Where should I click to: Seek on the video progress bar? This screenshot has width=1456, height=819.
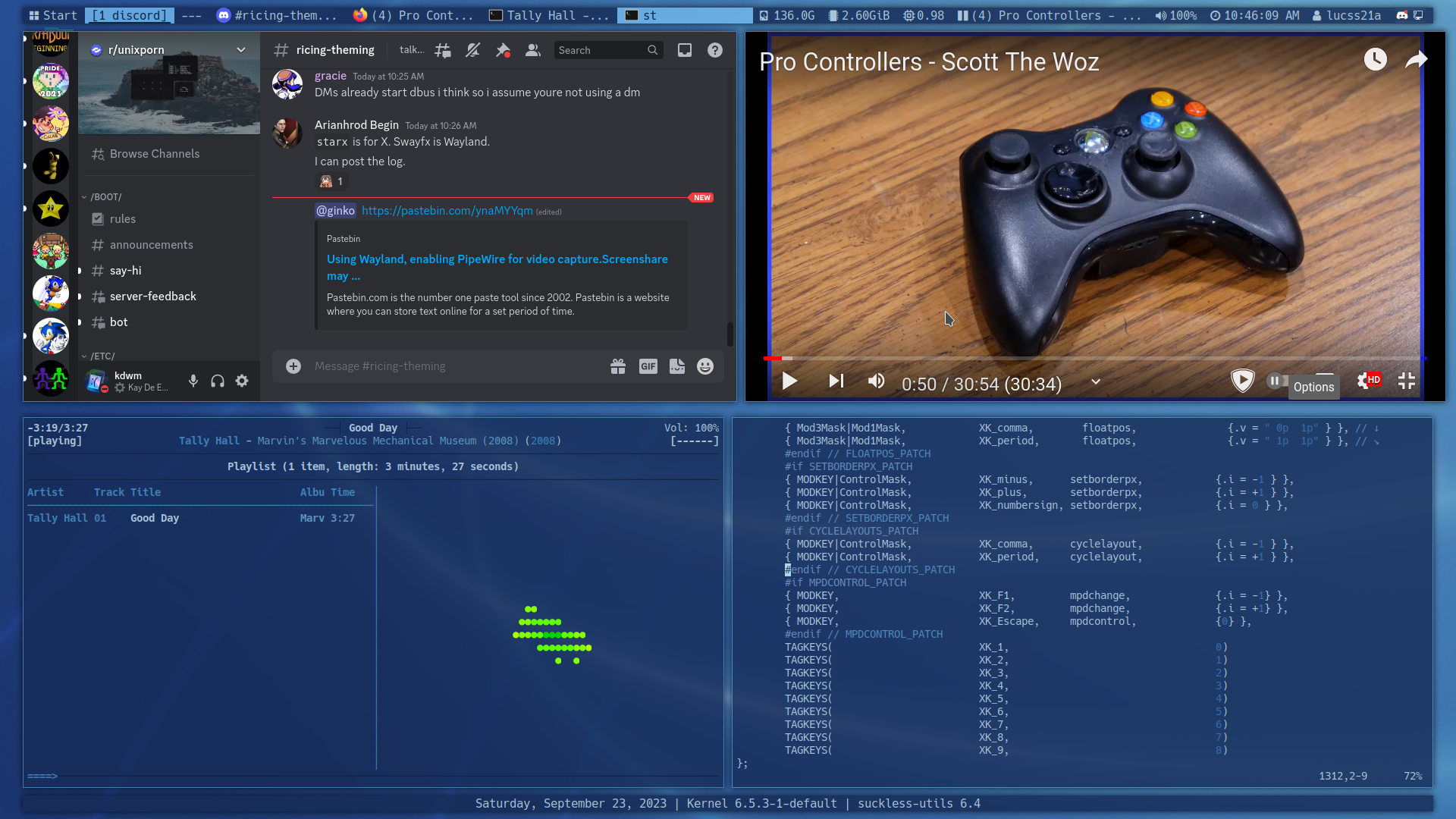click(1095, 358)
